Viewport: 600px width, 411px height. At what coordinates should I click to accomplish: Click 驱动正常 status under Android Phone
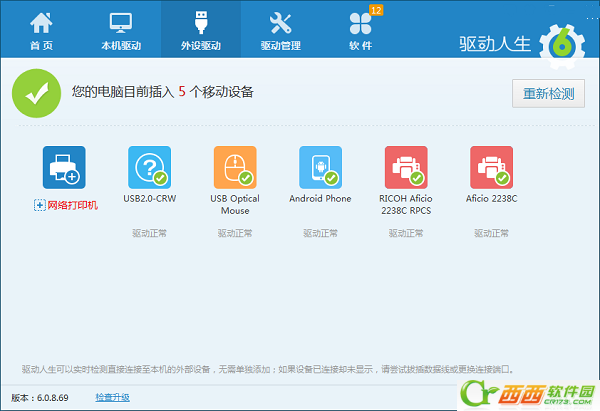click(320, 233)
